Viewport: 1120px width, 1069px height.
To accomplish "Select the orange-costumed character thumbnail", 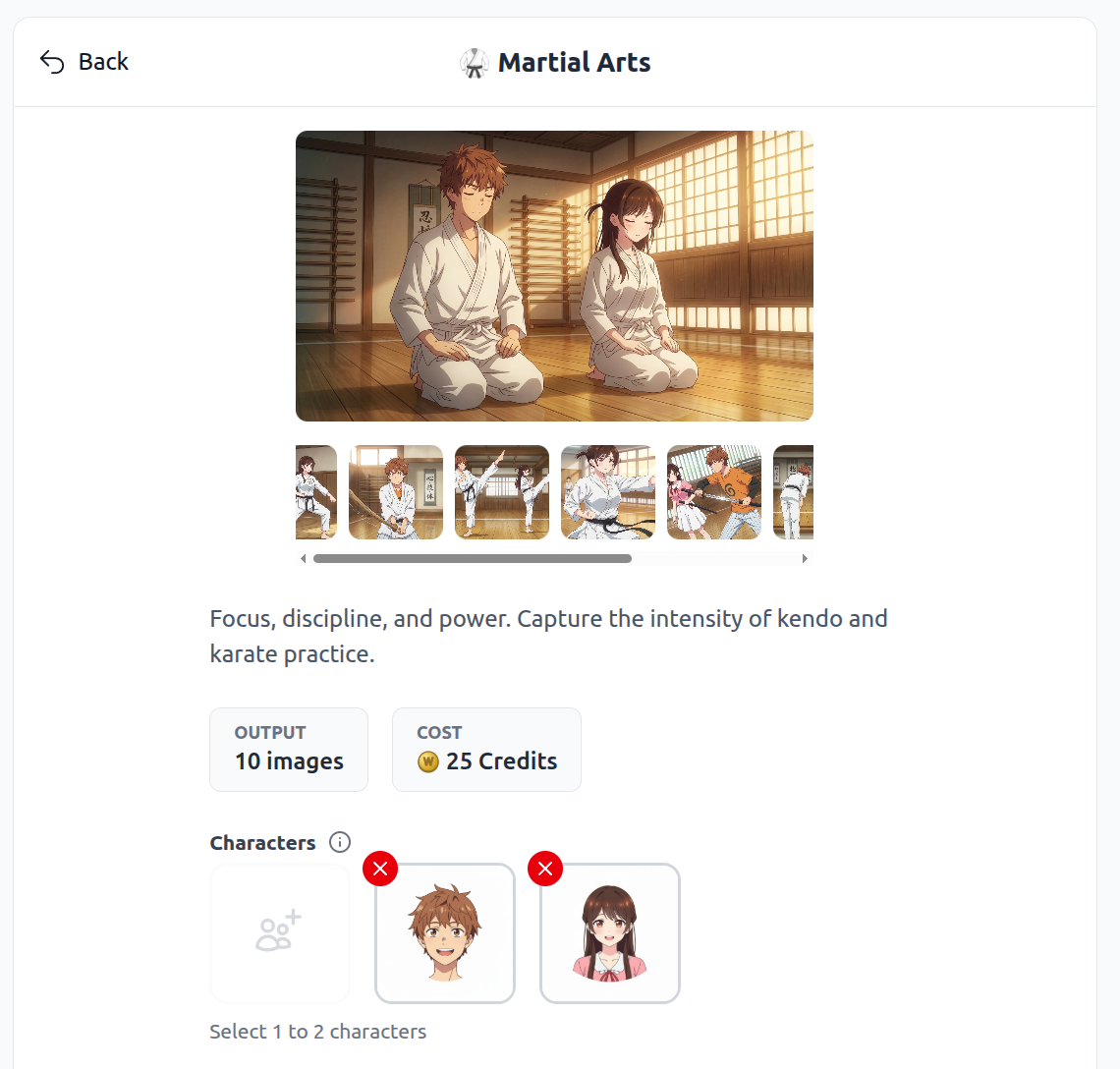I will coord(713,492).
